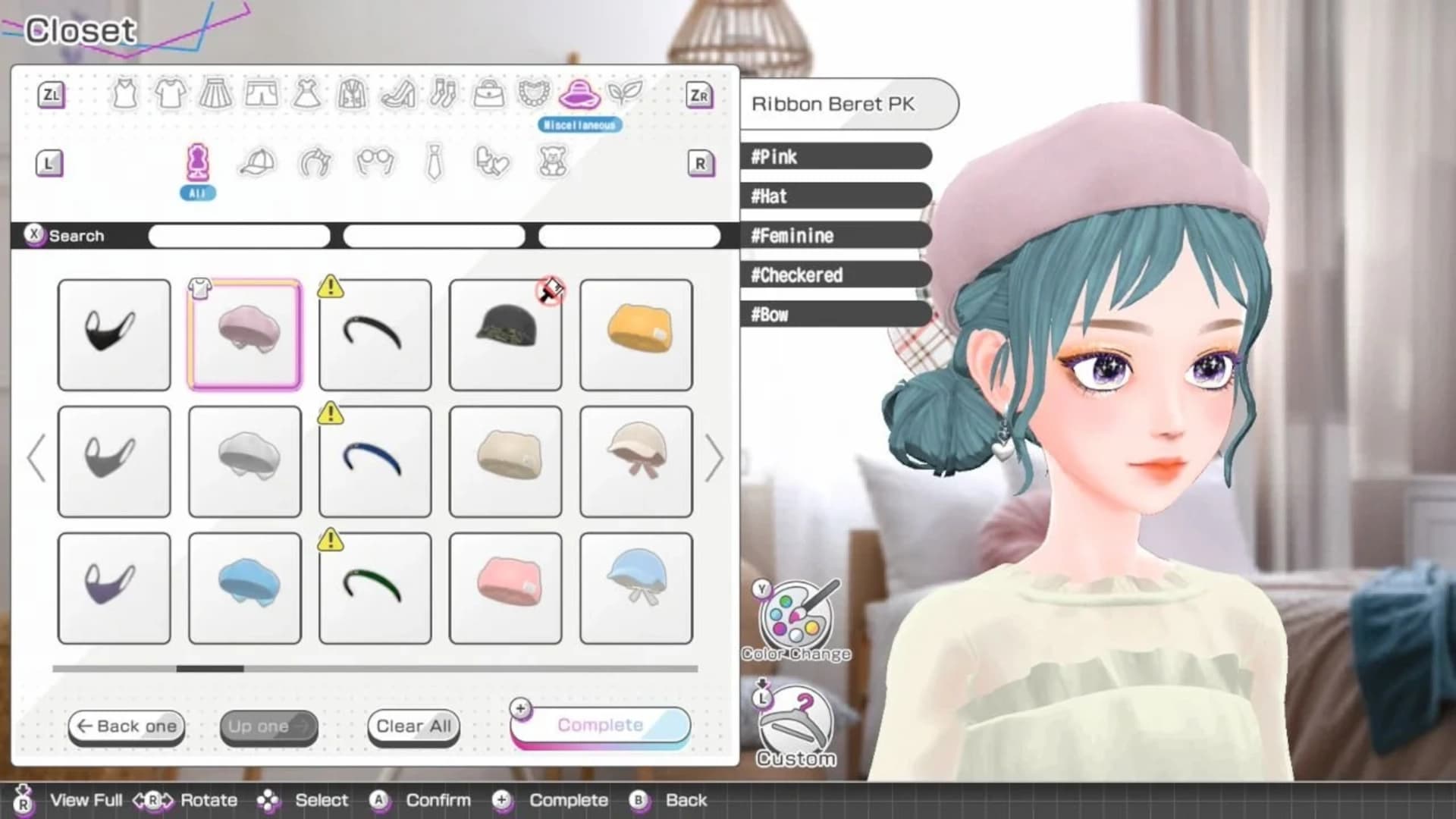Image resolution: width=1456 pixels, height=819 pixels.
Task: Select the shorts category icon
Action: pos(262,94)
